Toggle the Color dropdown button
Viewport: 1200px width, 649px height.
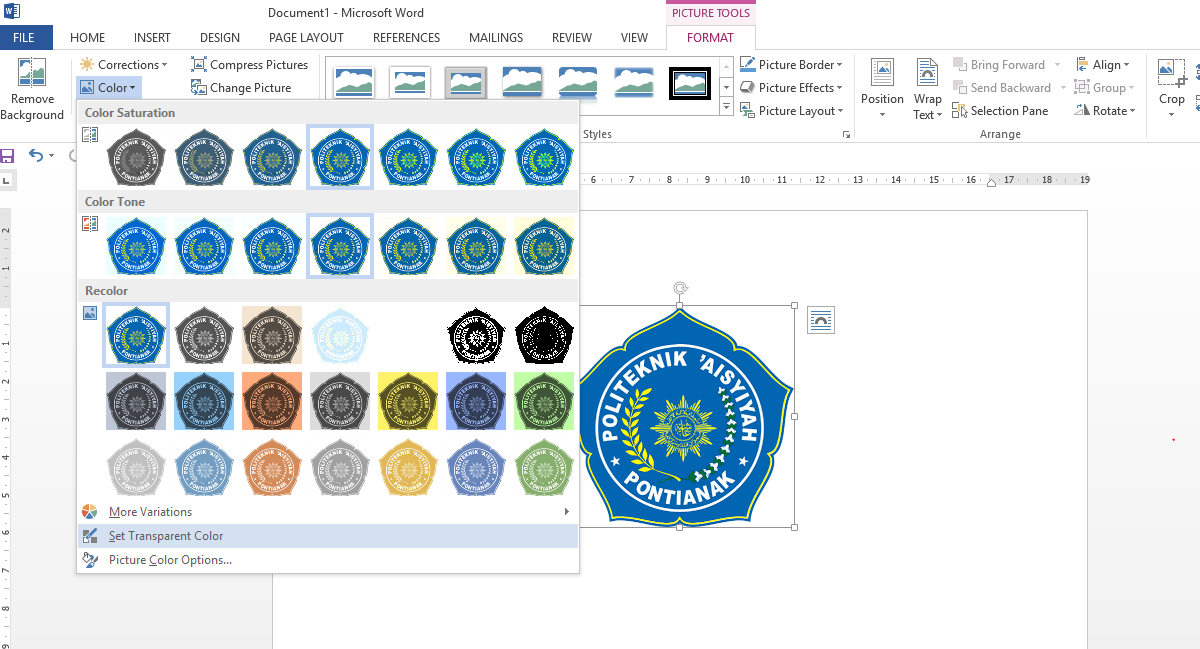108,88
